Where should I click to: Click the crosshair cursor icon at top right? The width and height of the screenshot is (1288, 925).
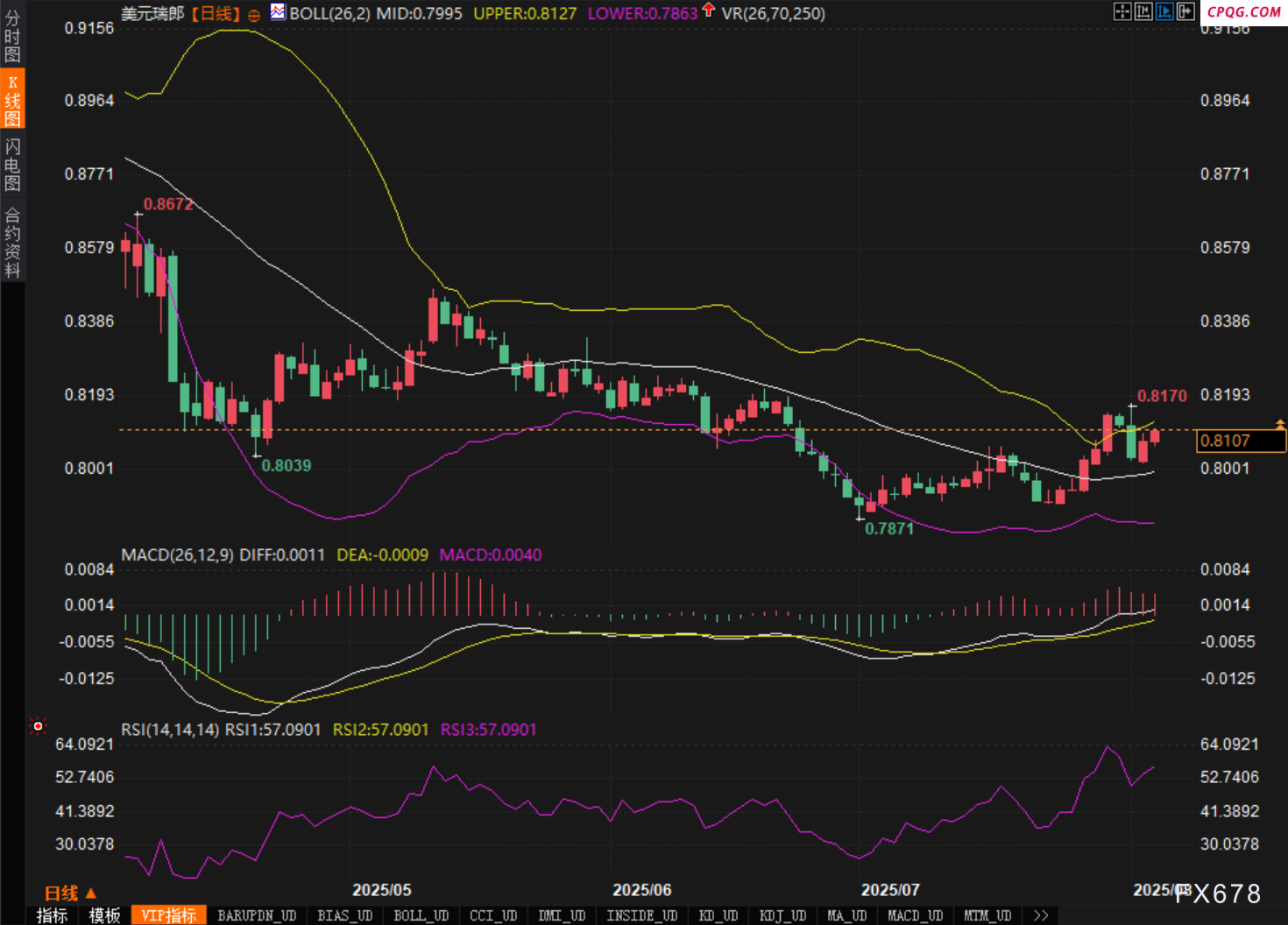[x=1122, y=11]
